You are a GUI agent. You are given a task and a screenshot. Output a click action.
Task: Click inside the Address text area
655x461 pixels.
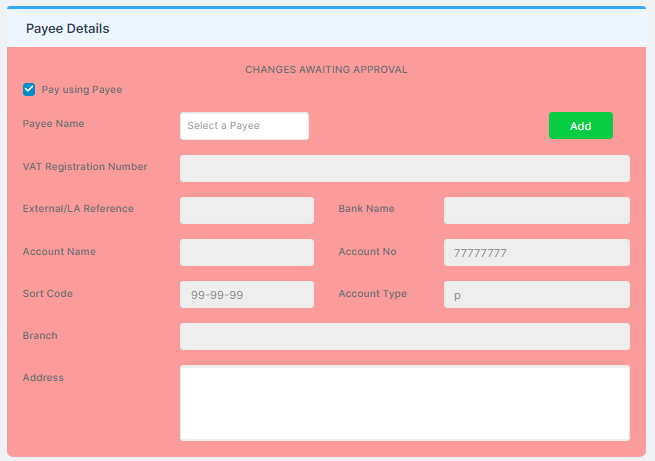click(405, 403)
